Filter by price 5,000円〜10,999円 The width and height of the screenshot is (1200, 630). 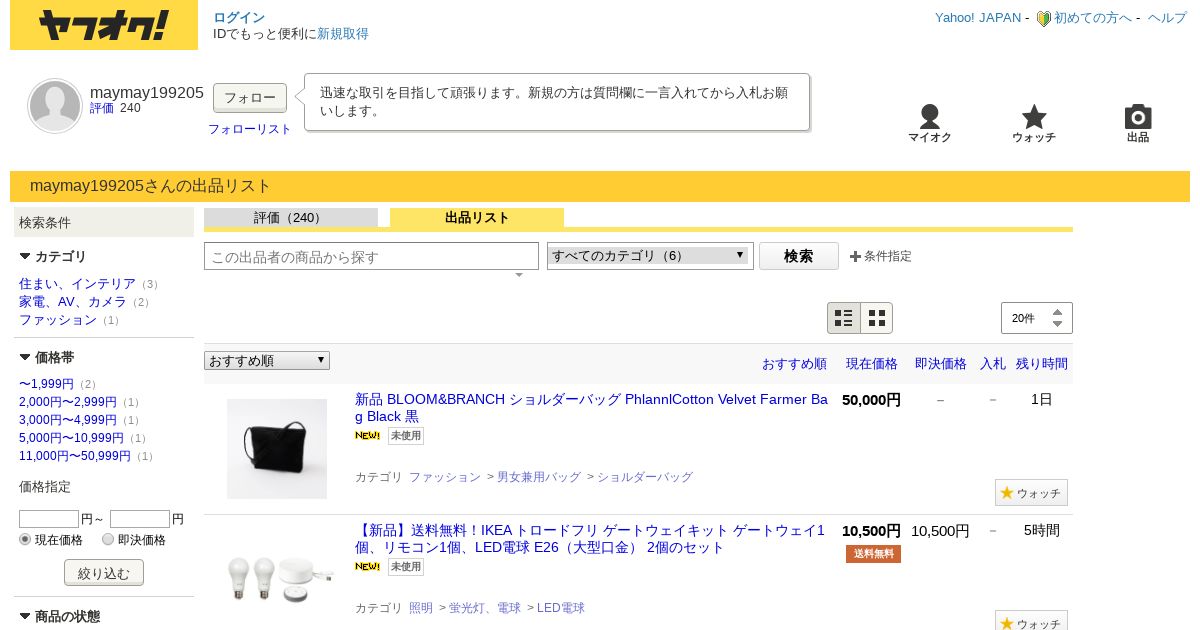coord(71,438)
